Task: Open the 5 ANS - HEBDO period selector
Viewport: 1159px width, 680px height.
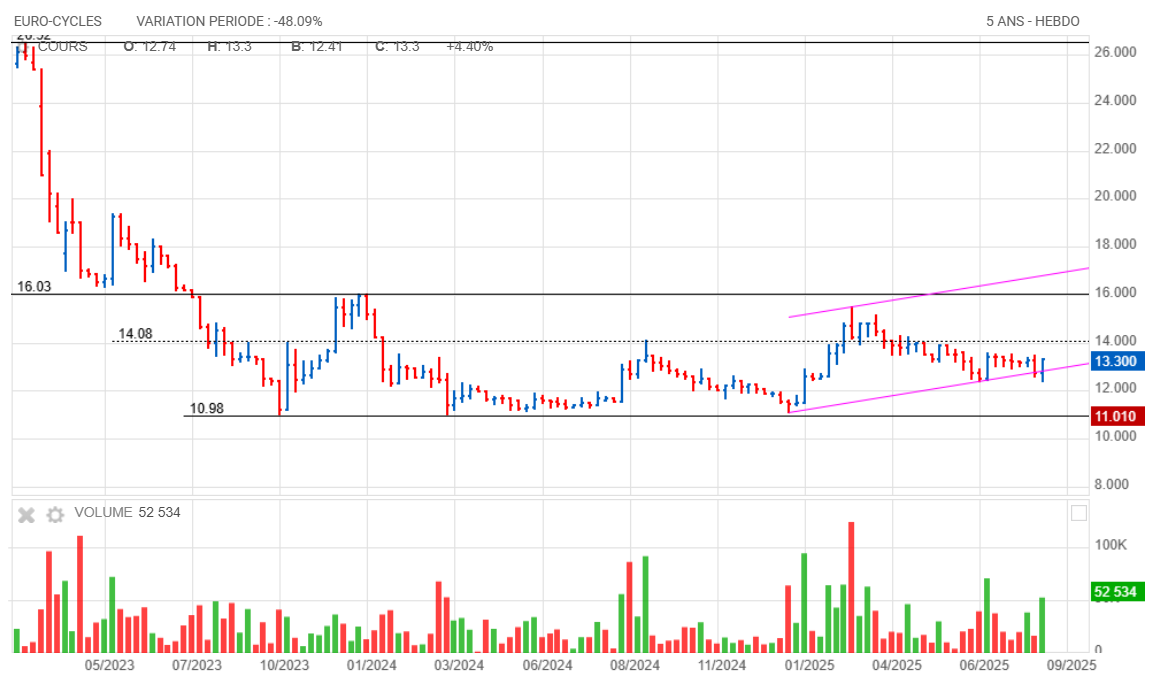Action: pyautogui.click(x=1032, y=21)
